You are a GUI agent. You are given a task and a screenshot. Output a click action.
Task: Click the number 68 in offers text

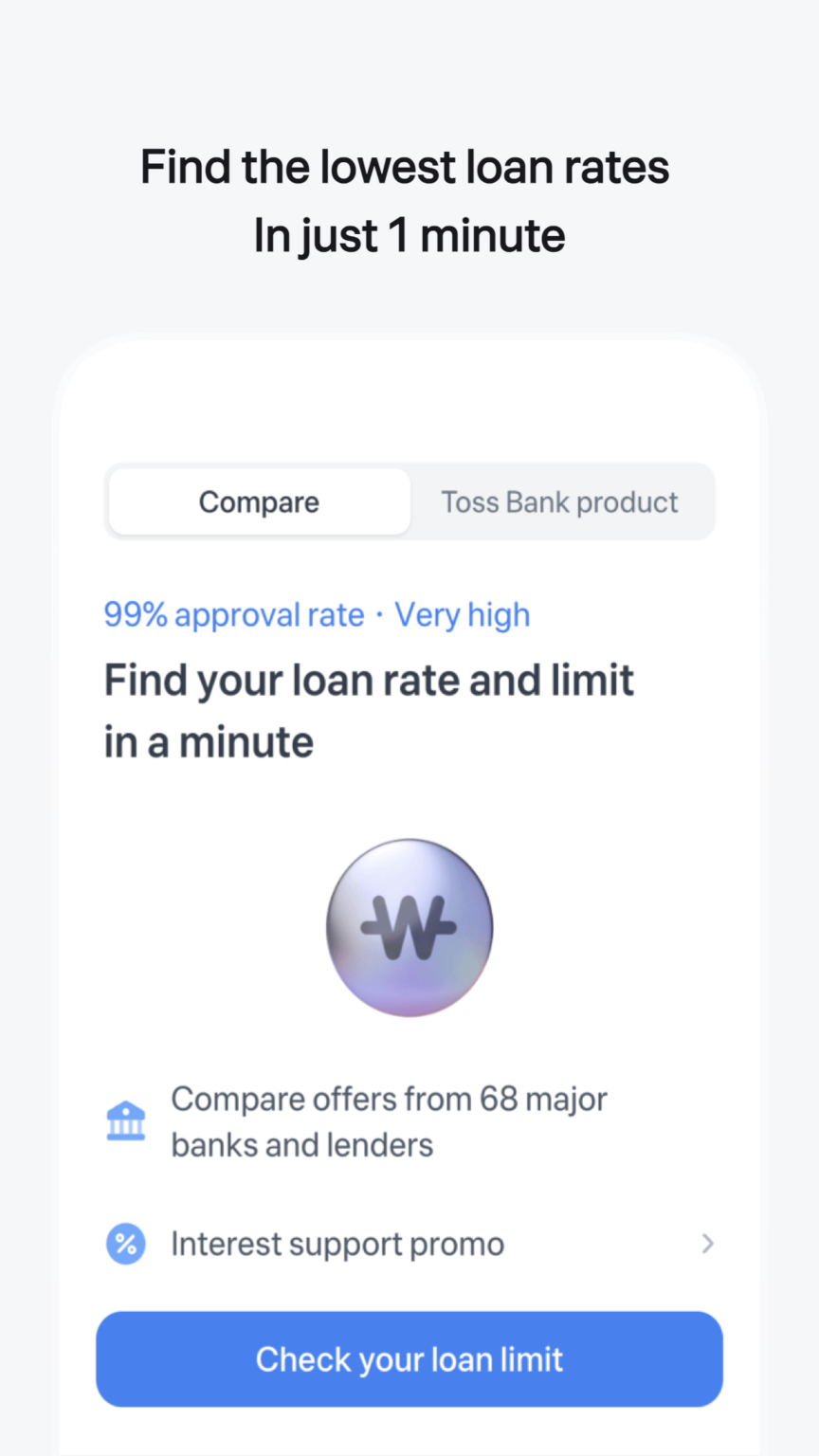point(499,1099)
